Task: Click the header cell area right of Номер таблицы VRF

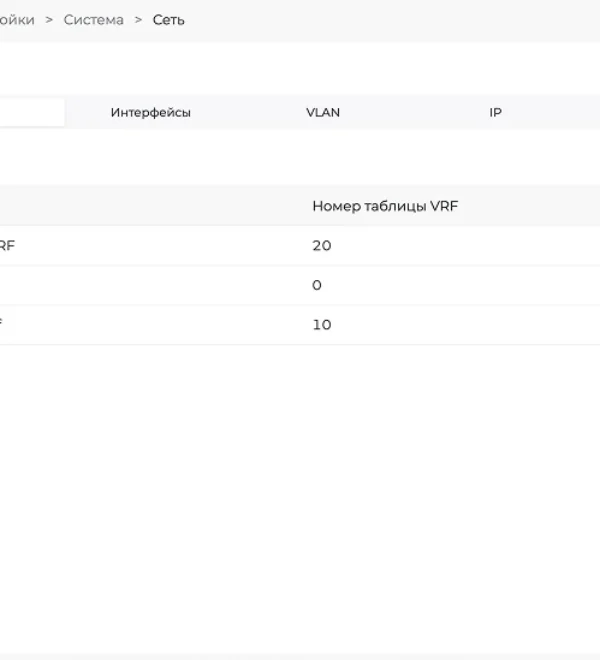Action: click(529, 206)
